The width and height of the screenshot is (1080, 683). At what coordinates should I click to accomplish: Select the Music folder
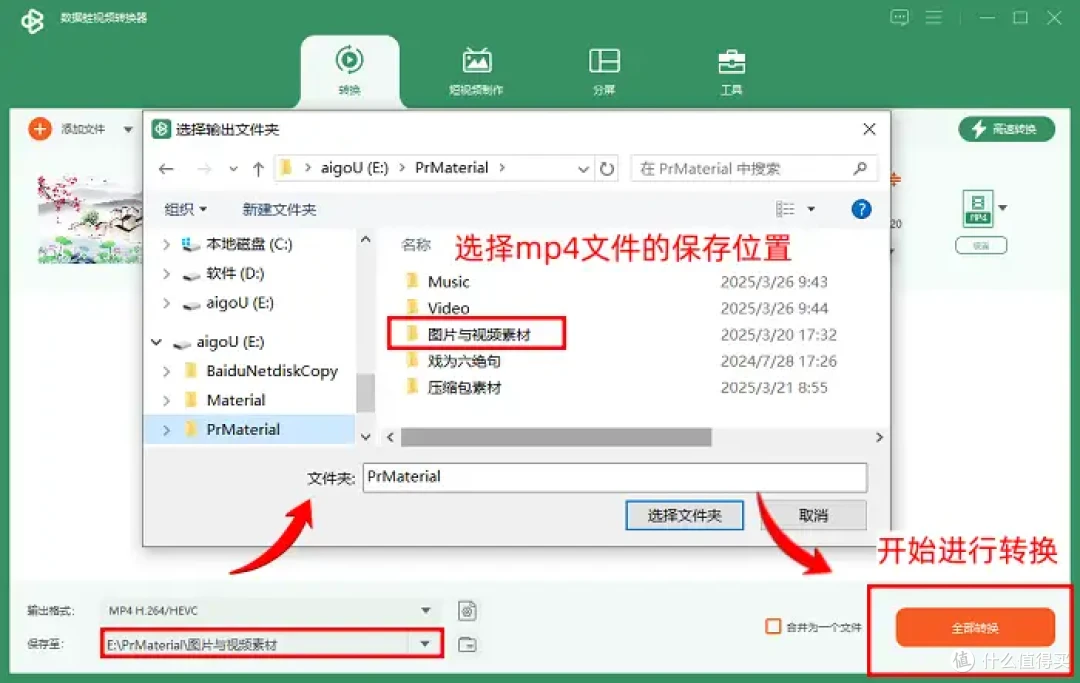tap(448, 282)
